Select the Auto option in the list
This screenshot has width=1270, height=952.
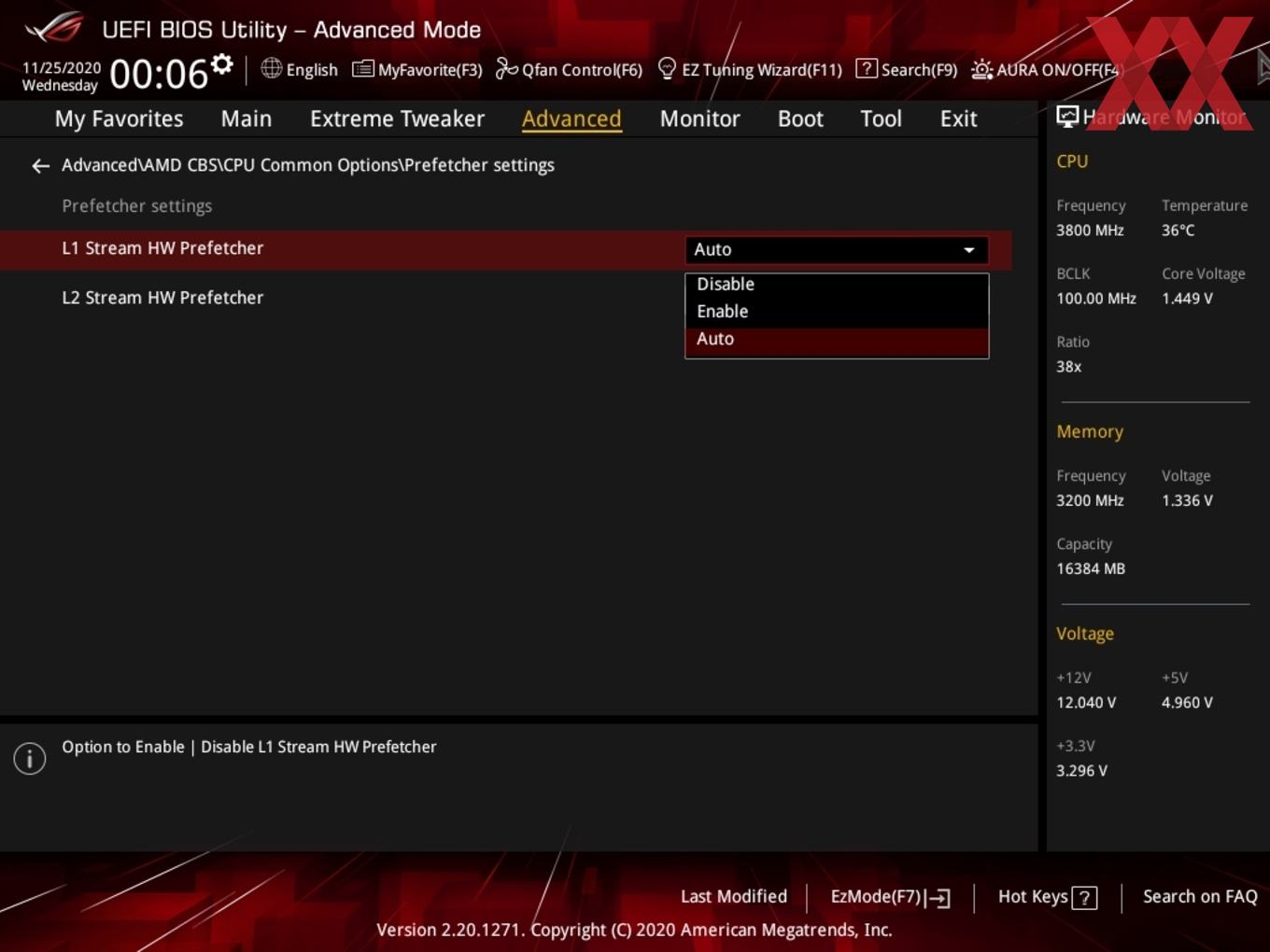click(837, 340)
